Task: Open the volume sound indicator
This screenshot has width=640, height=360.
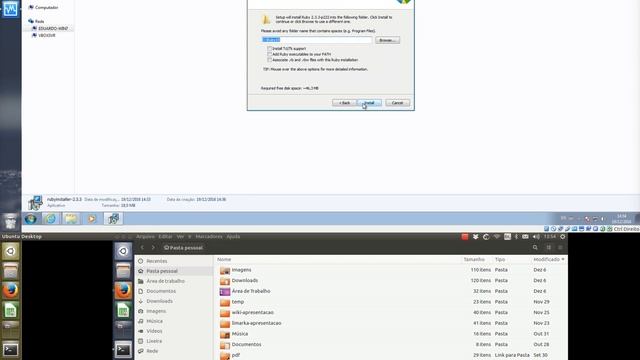Action: tap(536, 237)
